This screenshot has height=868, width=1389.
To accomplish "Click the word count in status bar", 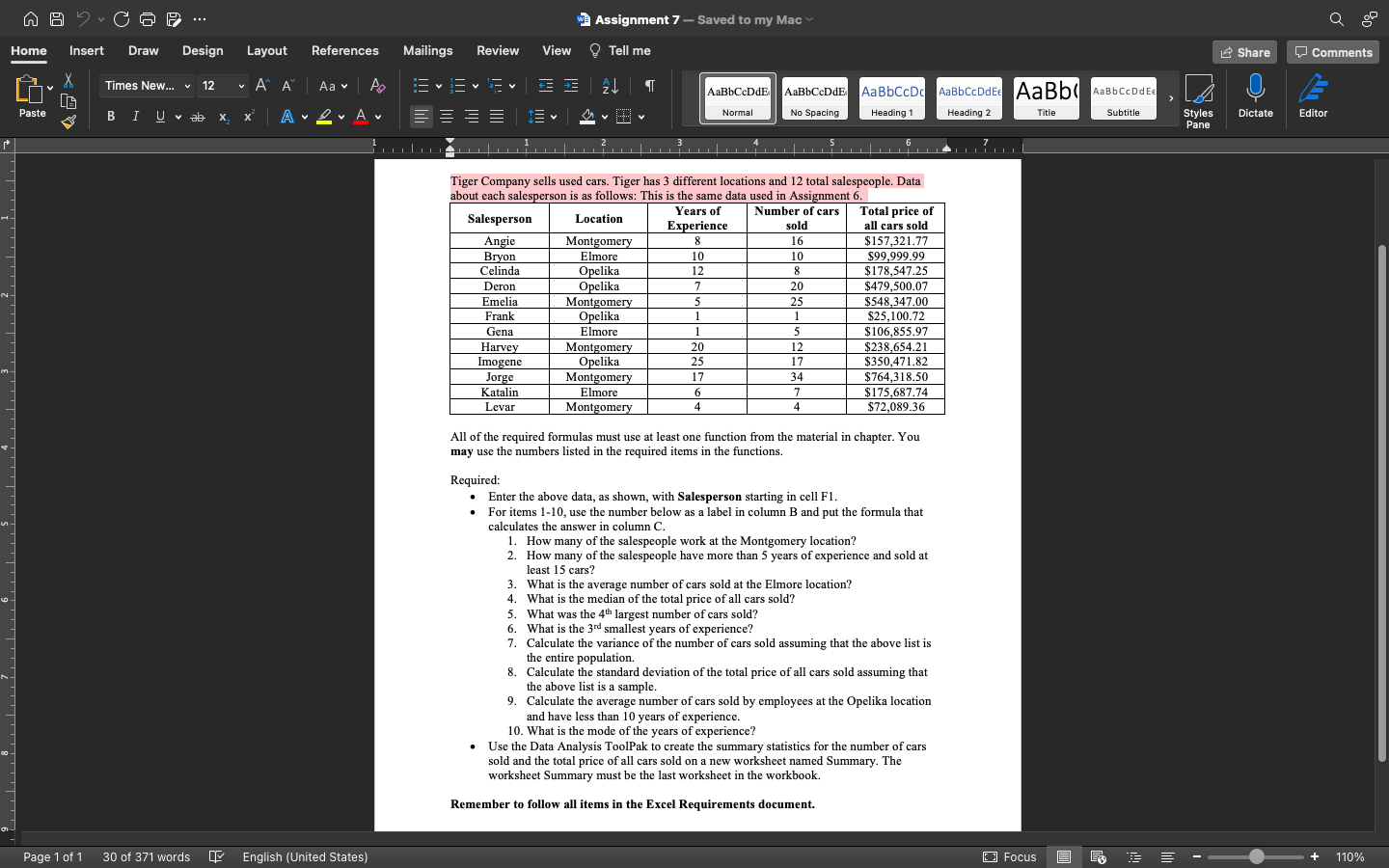I will pos(147,856).
